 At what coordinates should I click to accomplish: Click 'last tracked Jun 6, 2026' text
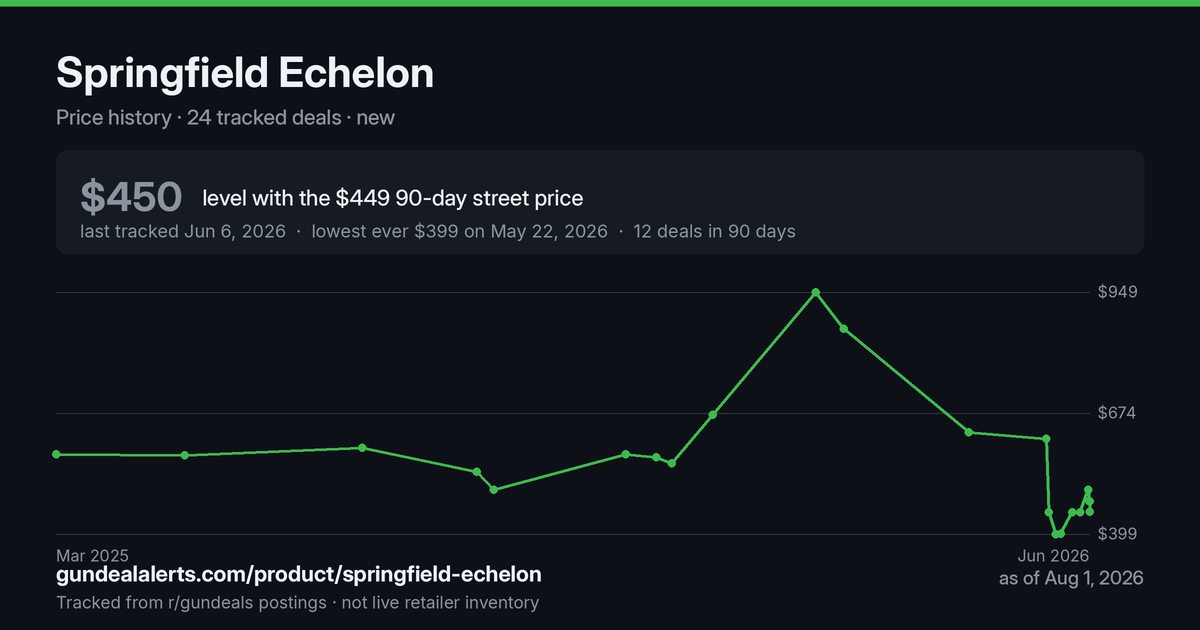pyautogui.click(x=183, y=232)
